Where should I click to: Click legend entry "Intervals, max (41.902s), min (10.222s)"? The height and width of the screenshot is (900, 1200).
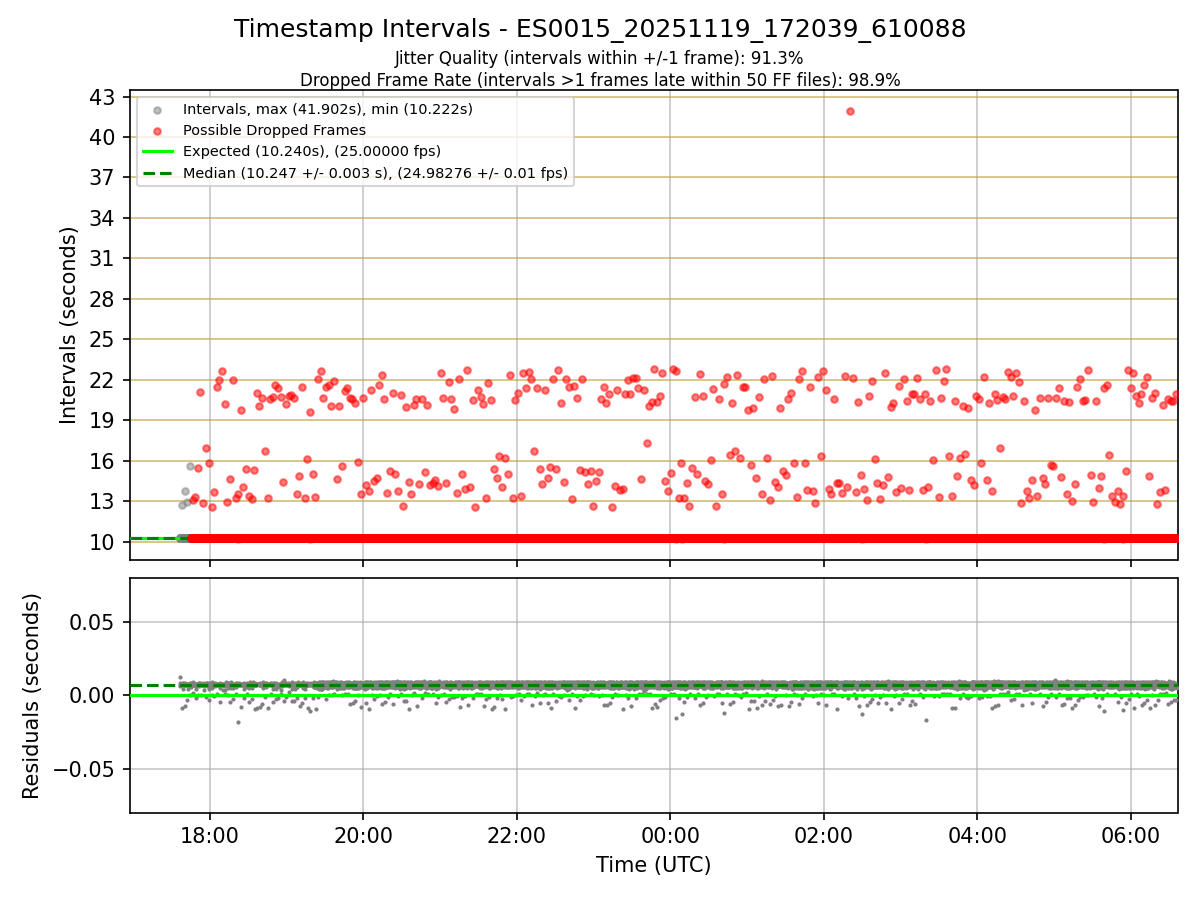click(328, 108)
